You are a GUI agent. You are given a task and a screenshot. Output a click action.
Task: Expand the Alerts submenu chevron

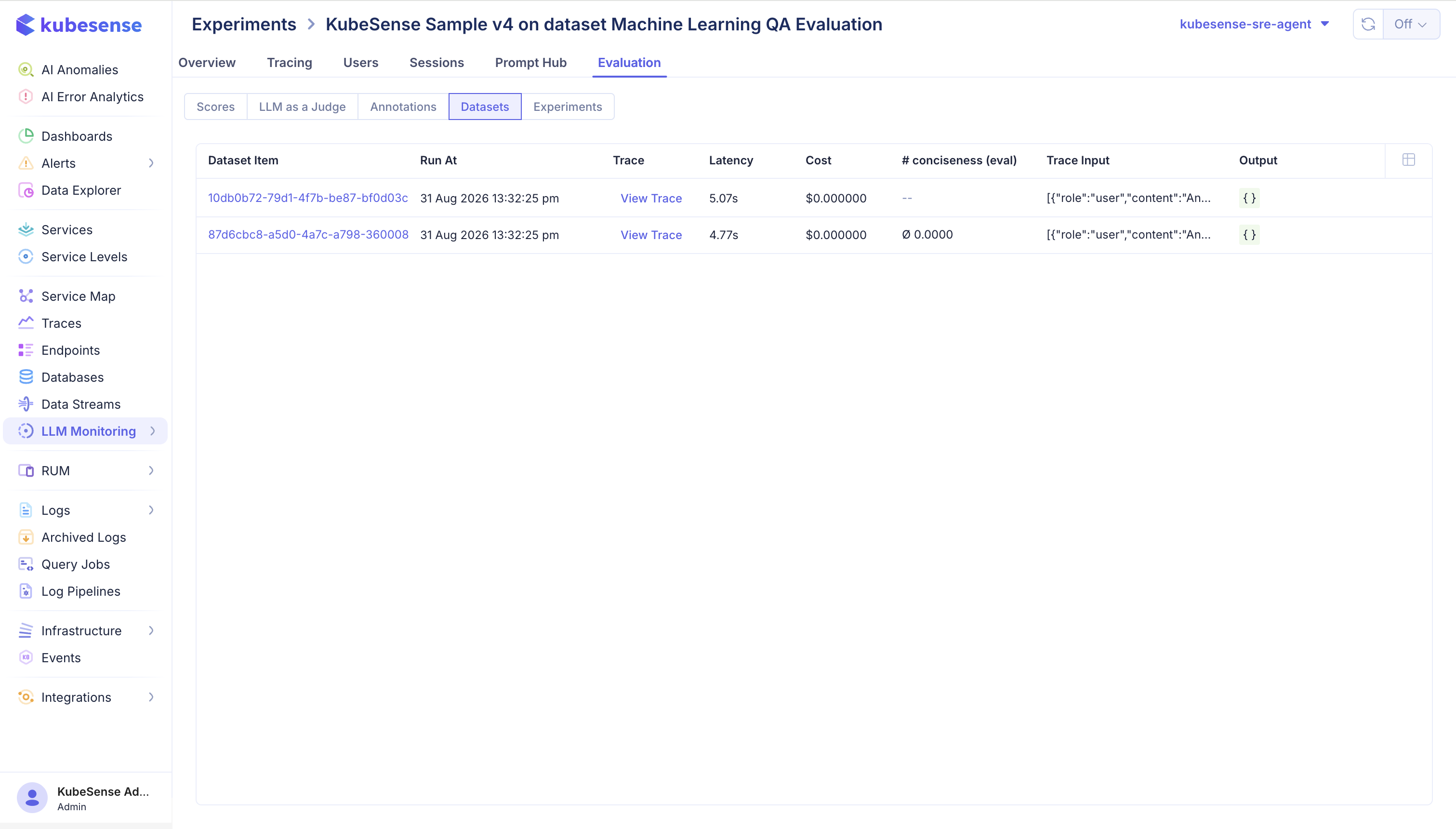coord(151,163)
